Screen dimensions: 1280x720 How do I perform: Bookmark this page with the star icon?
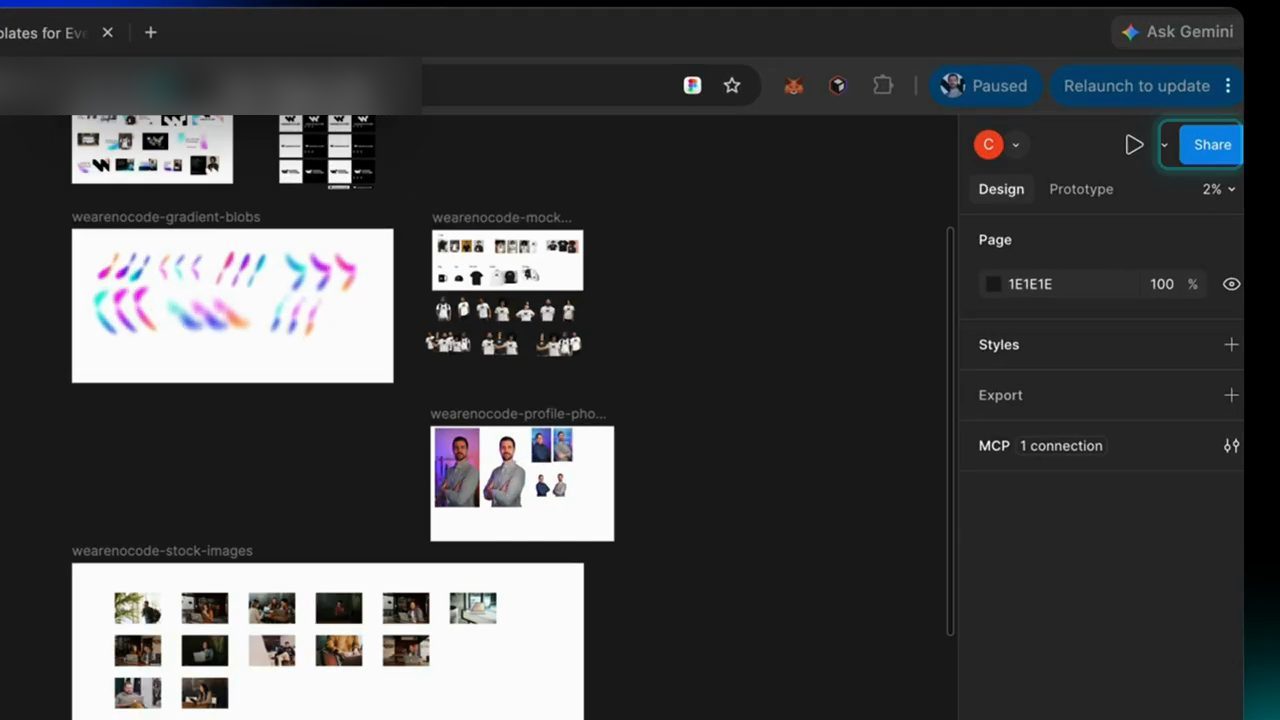pos(732,86)
